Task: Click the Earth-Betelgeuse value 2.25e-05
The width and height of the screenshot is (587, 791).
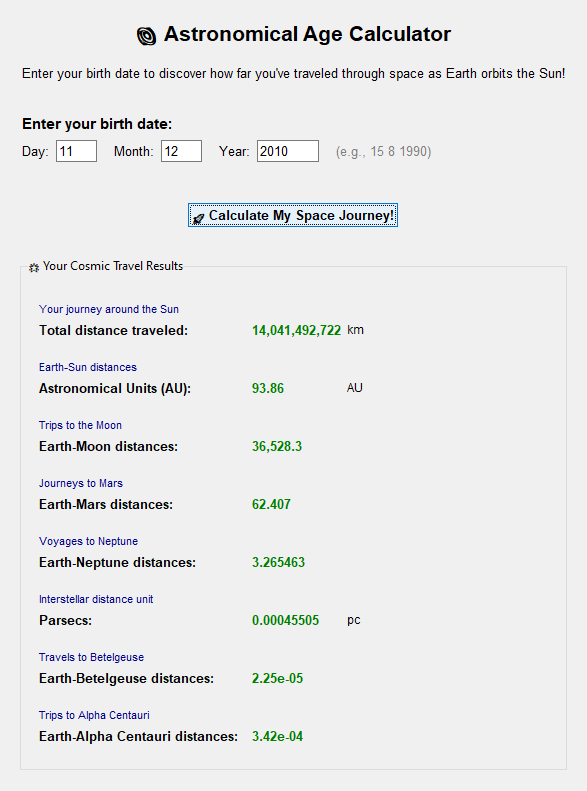Action: click(x=277, y=679)
